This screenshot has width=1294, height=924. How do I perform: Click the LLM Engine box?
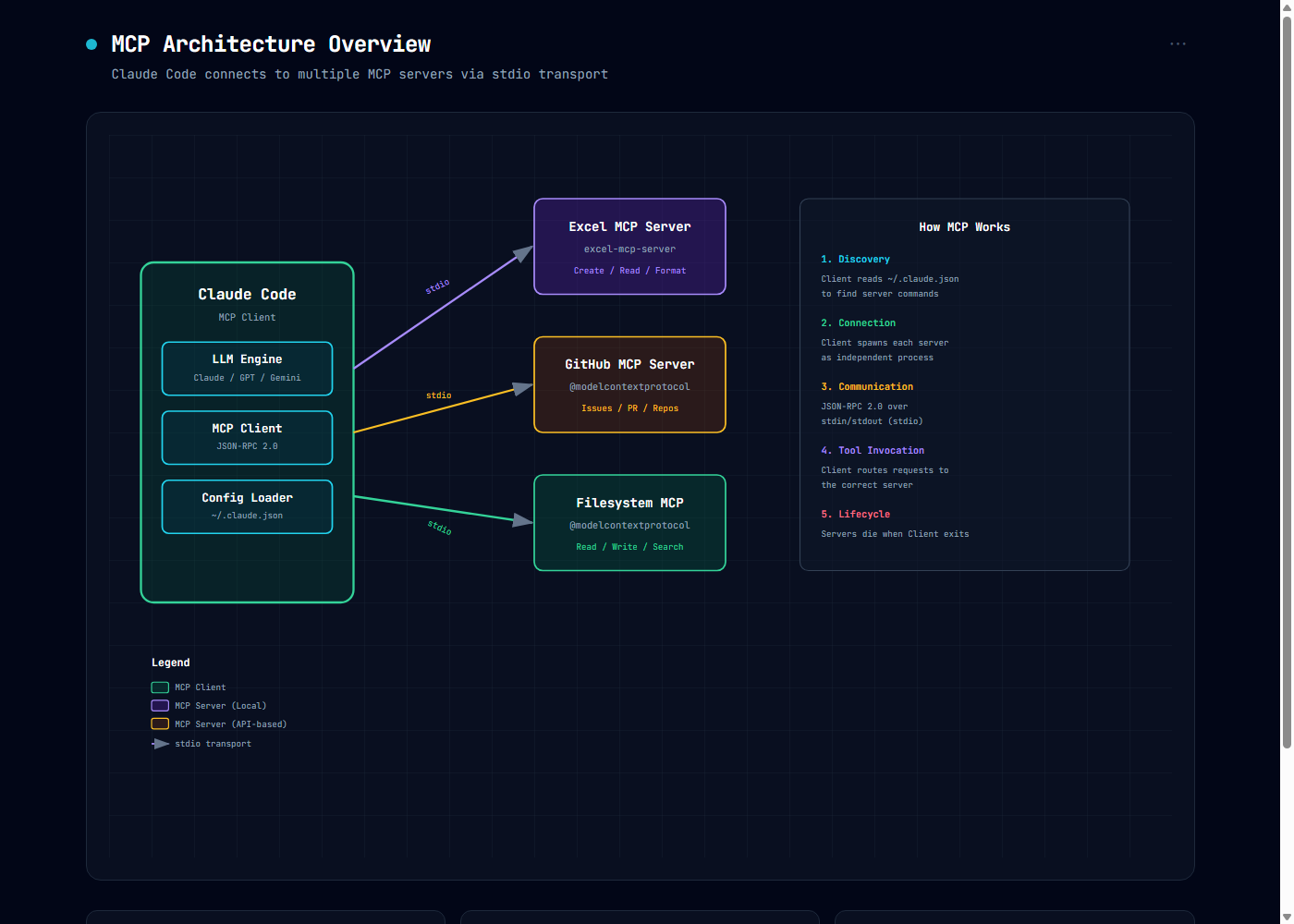[247, 369]
